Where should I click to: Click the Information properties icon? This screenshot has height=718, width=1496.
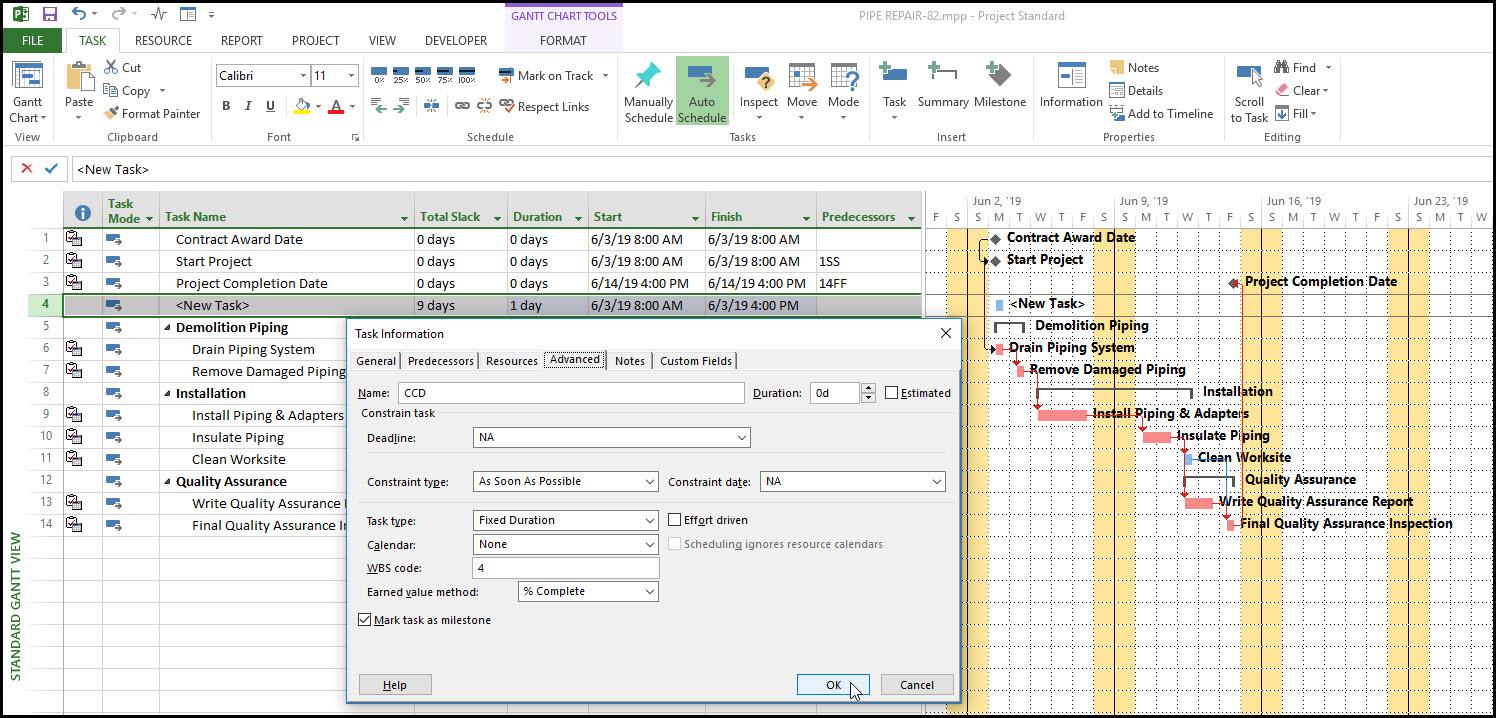[1070, 77]
